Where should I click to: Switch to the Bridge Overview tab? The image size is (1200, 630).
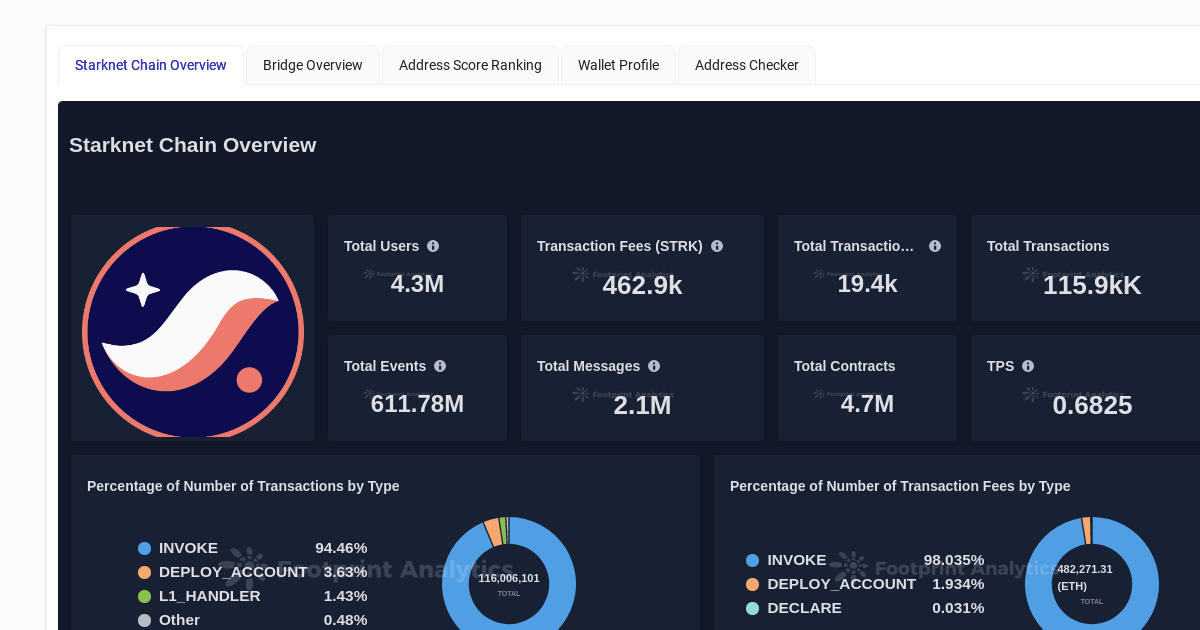coord(312,64)
